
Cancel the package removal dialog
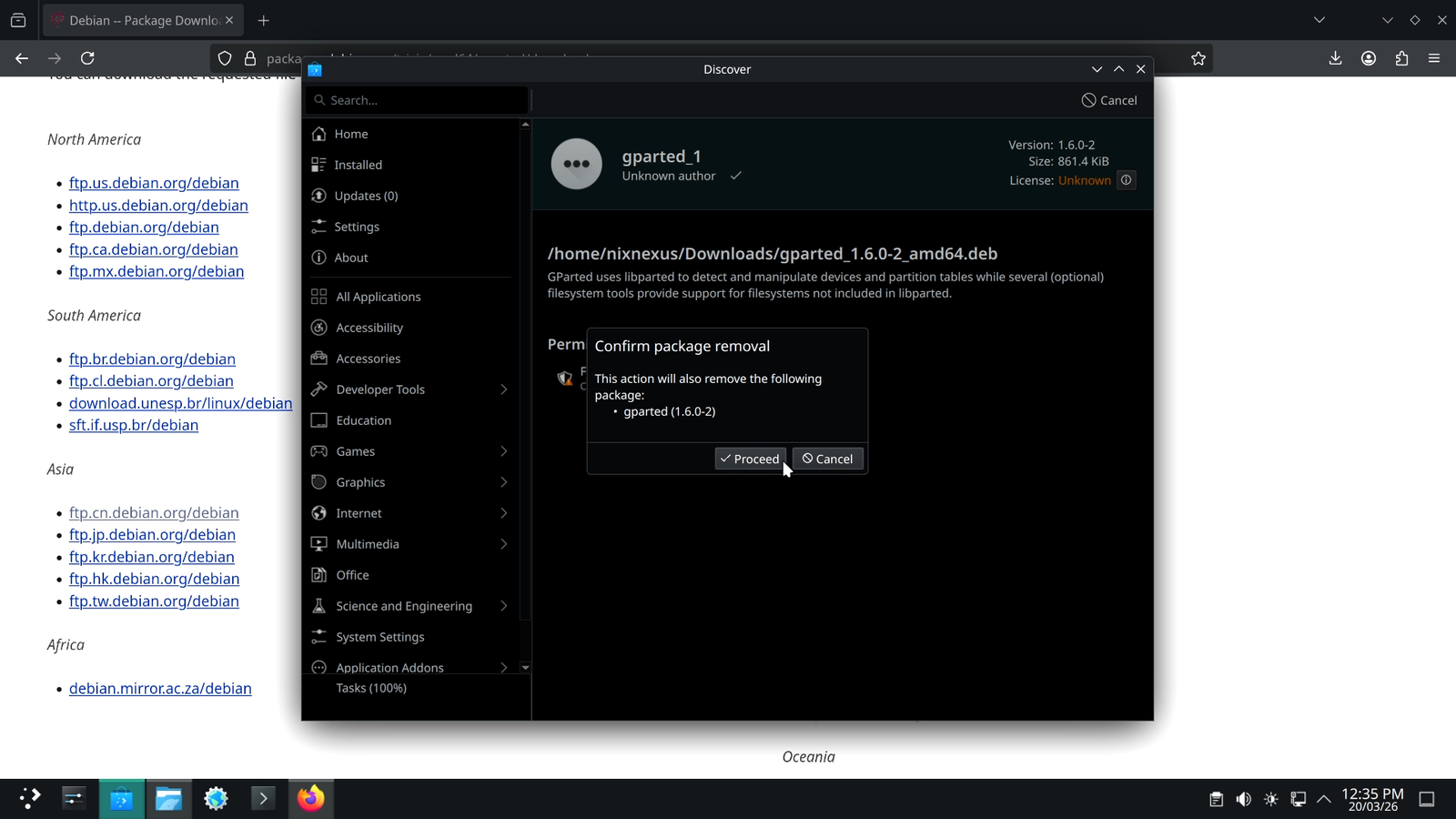click(x=827, y=459)
